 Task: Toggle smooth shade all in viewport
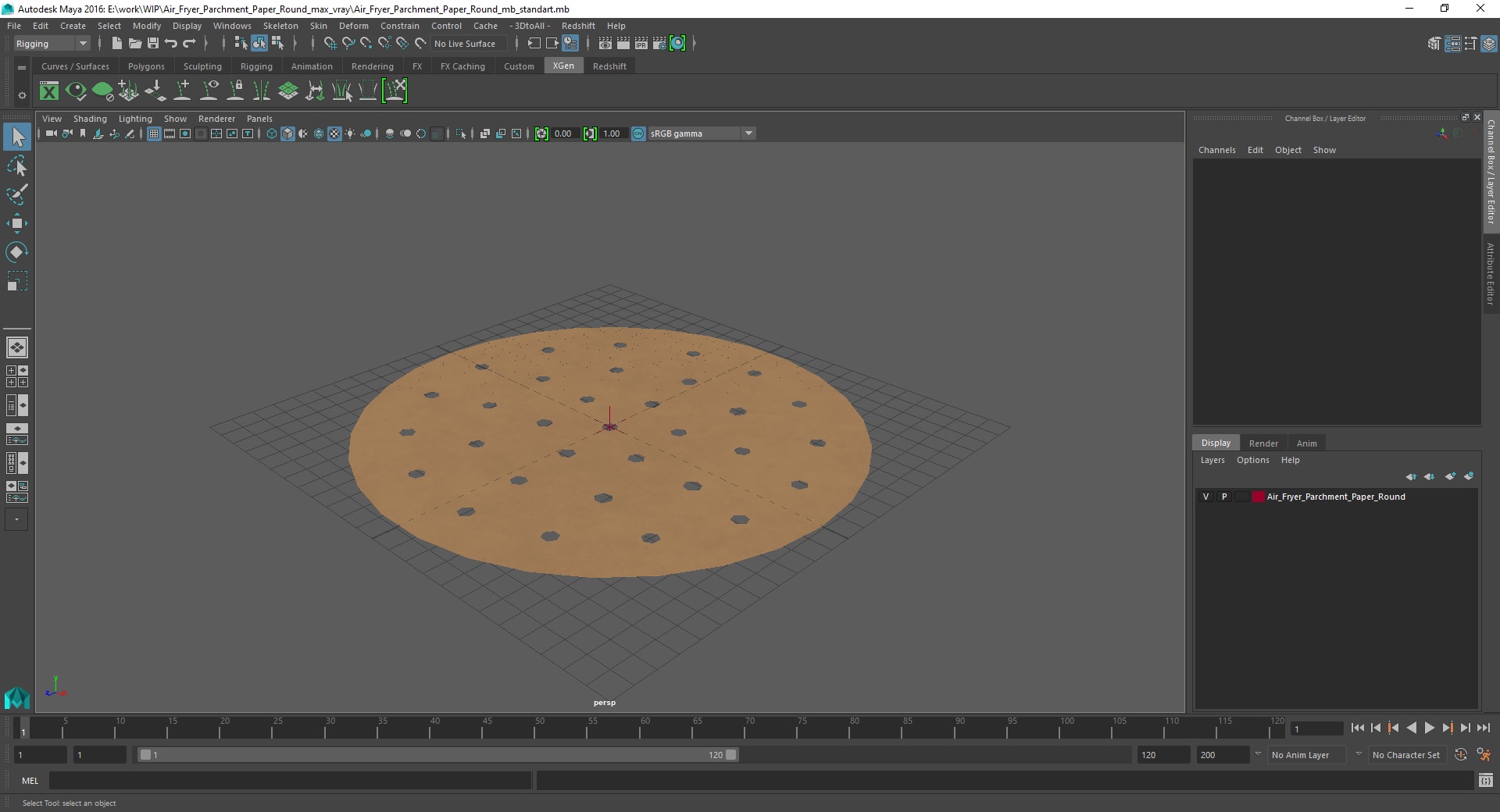287,134
